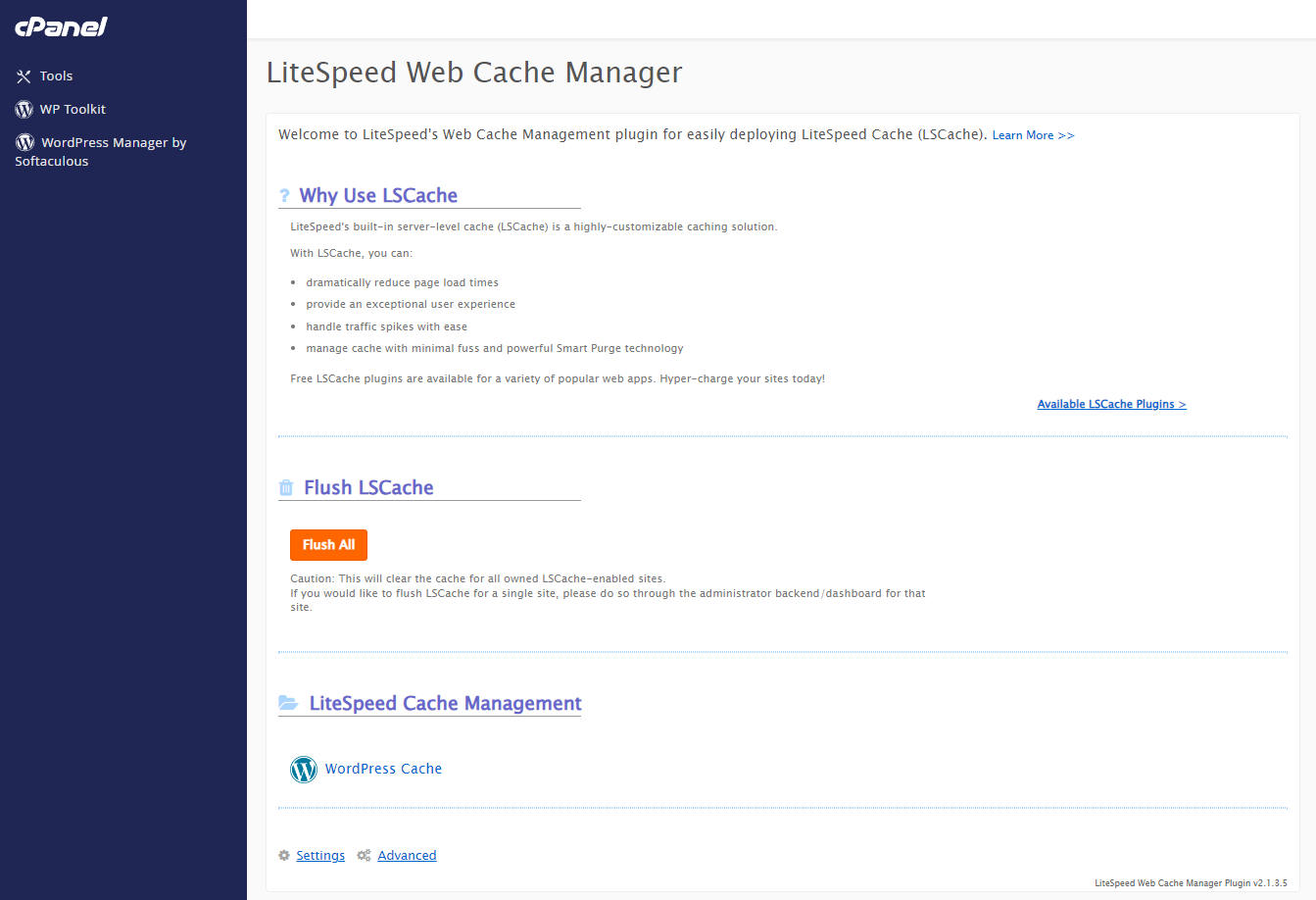The width and height of the screenshot is (1316, 900).
Task: Click the Caution warning text
Action: pyautogui.click(x=608, y=593)
